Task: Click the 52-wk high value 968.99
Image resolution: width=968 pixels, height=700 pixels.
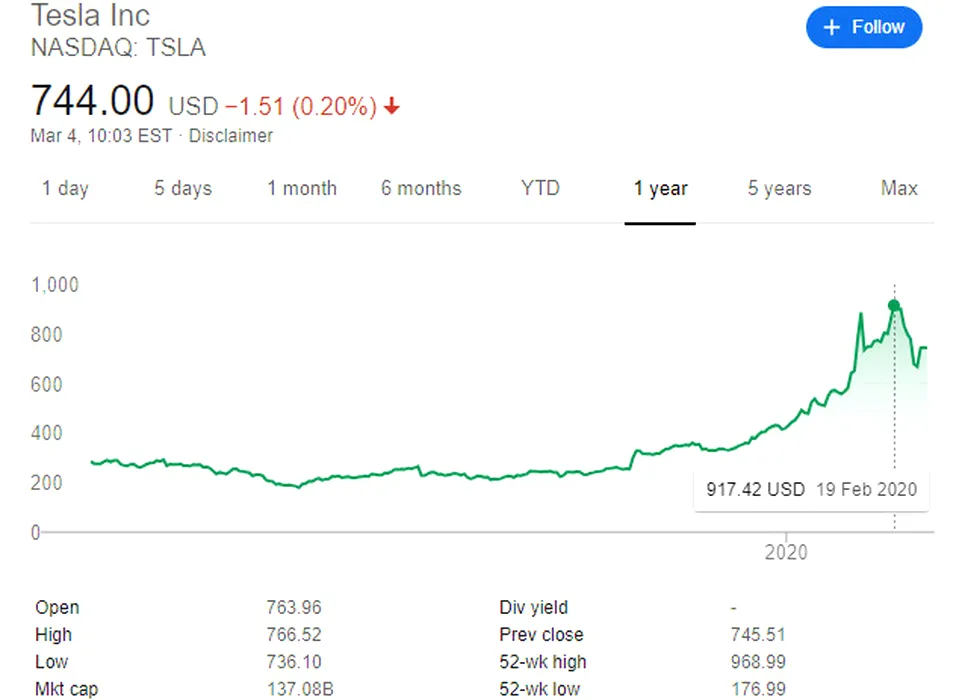Action: coord(758,662)
